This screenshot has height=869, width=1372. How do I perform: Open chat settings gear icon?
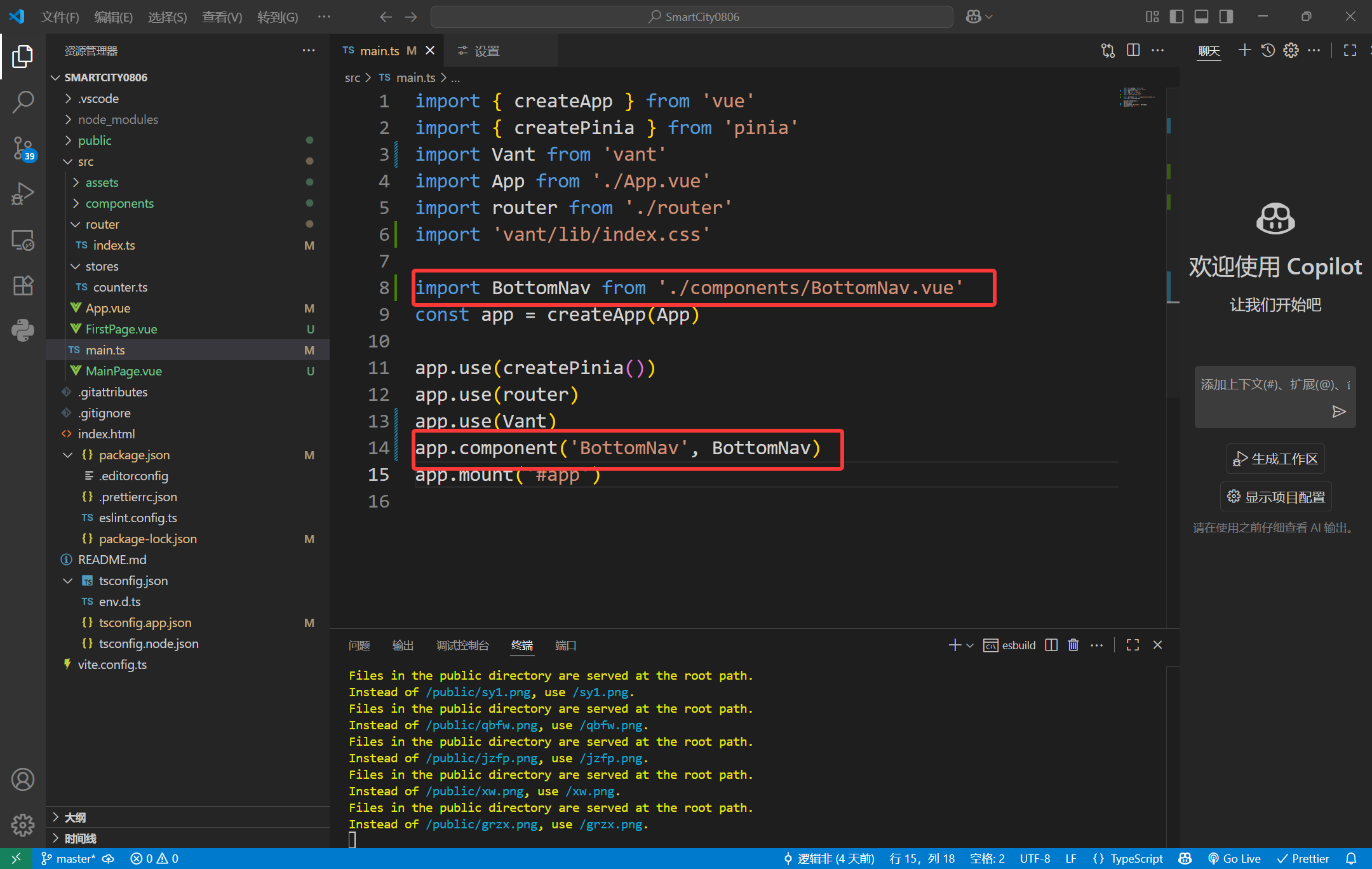click(x=1291, y=50)
